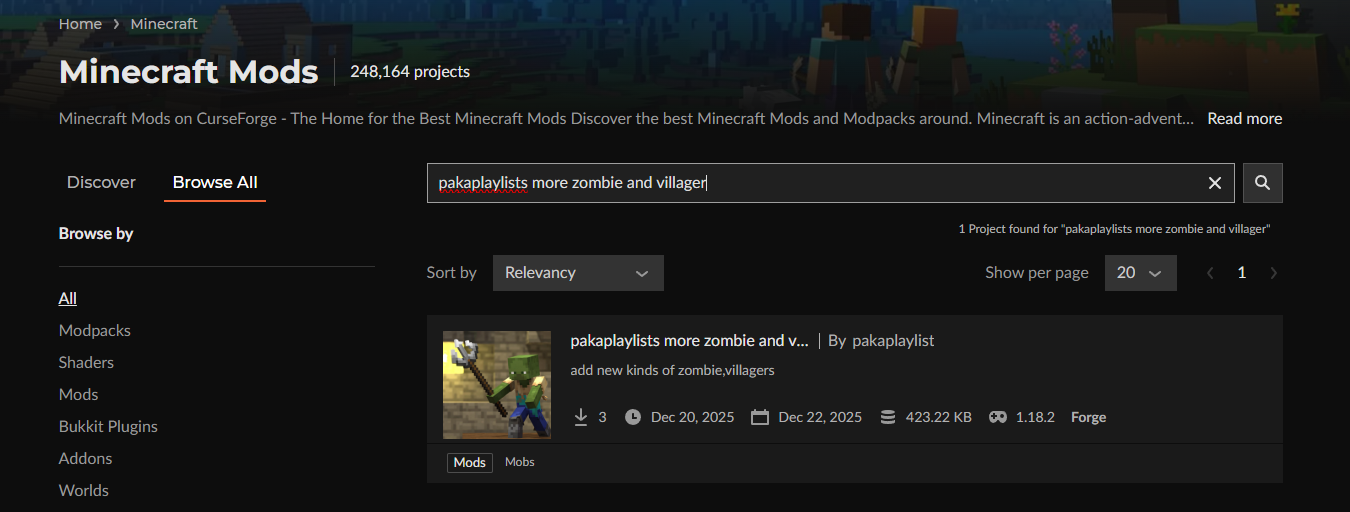Go to Home in the breadcrumb
The image size is (1350, 512).
tap(80, 23)
